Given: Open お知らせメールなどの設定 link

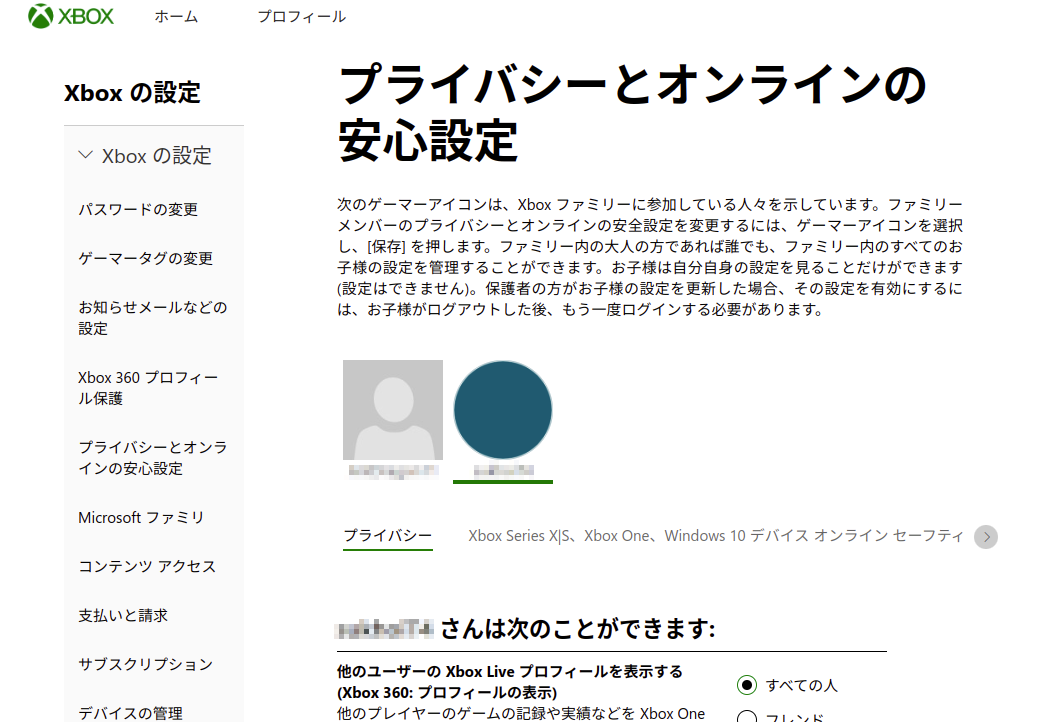Looking at the screenshot, I should [x=153, y=318].
